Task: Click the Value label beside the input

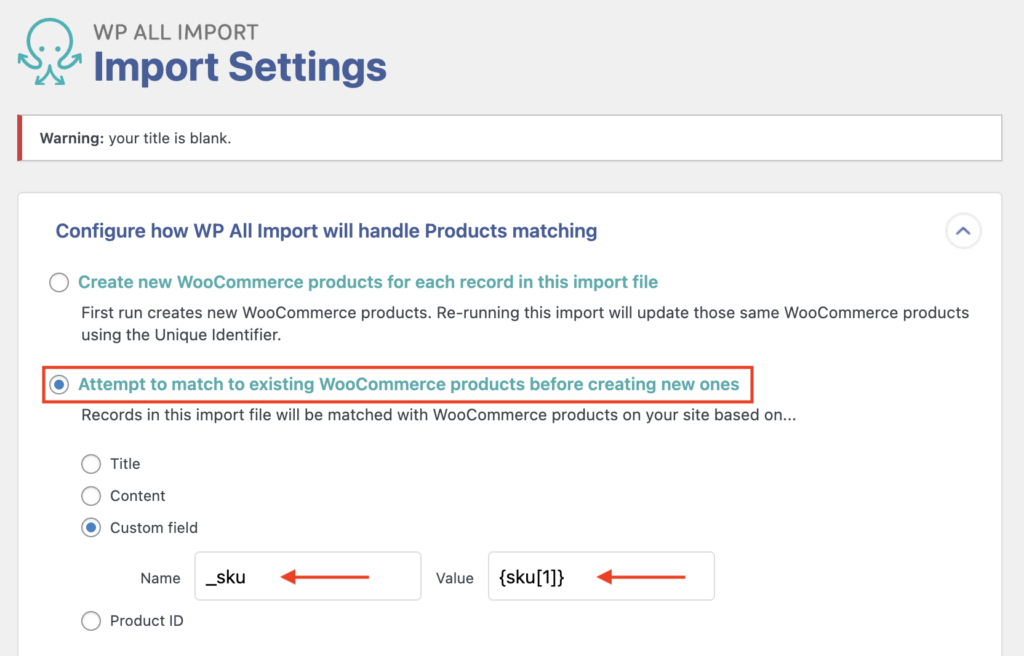Action: pos(455,578)
